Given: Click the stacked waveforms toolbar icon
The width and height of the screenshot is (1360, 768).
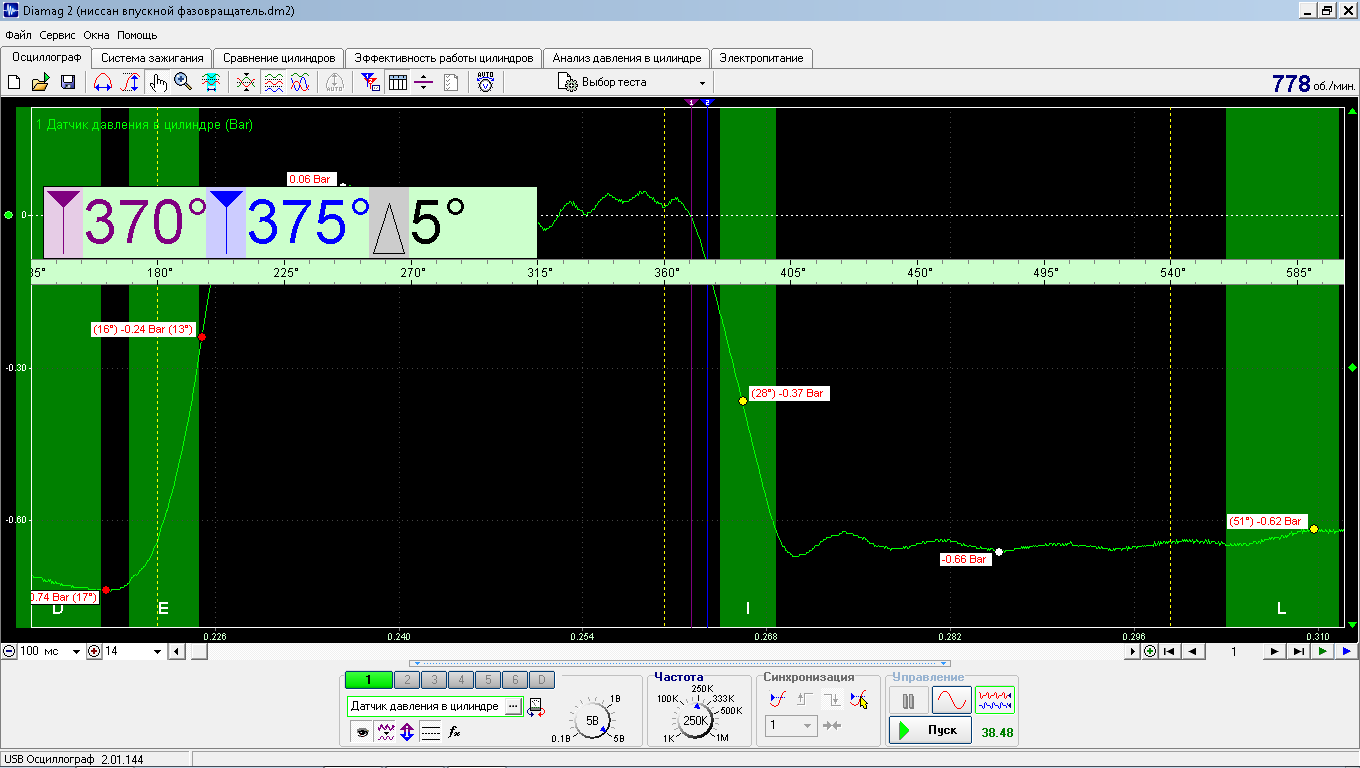Looking at the screenshot, I should (x=273, y=83).
